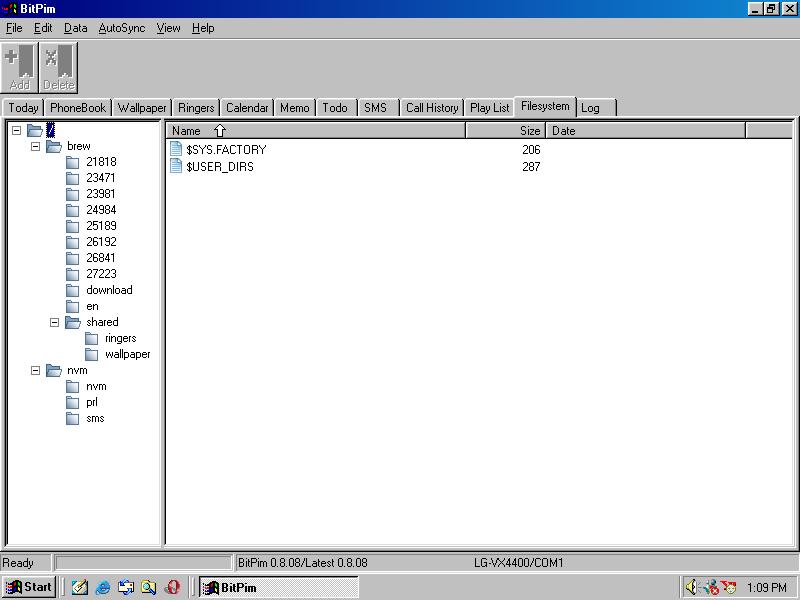800x600 pixels.
Task: Click the 'LG-VX4400/COM1' status bar entry
Action: [518, 563]
